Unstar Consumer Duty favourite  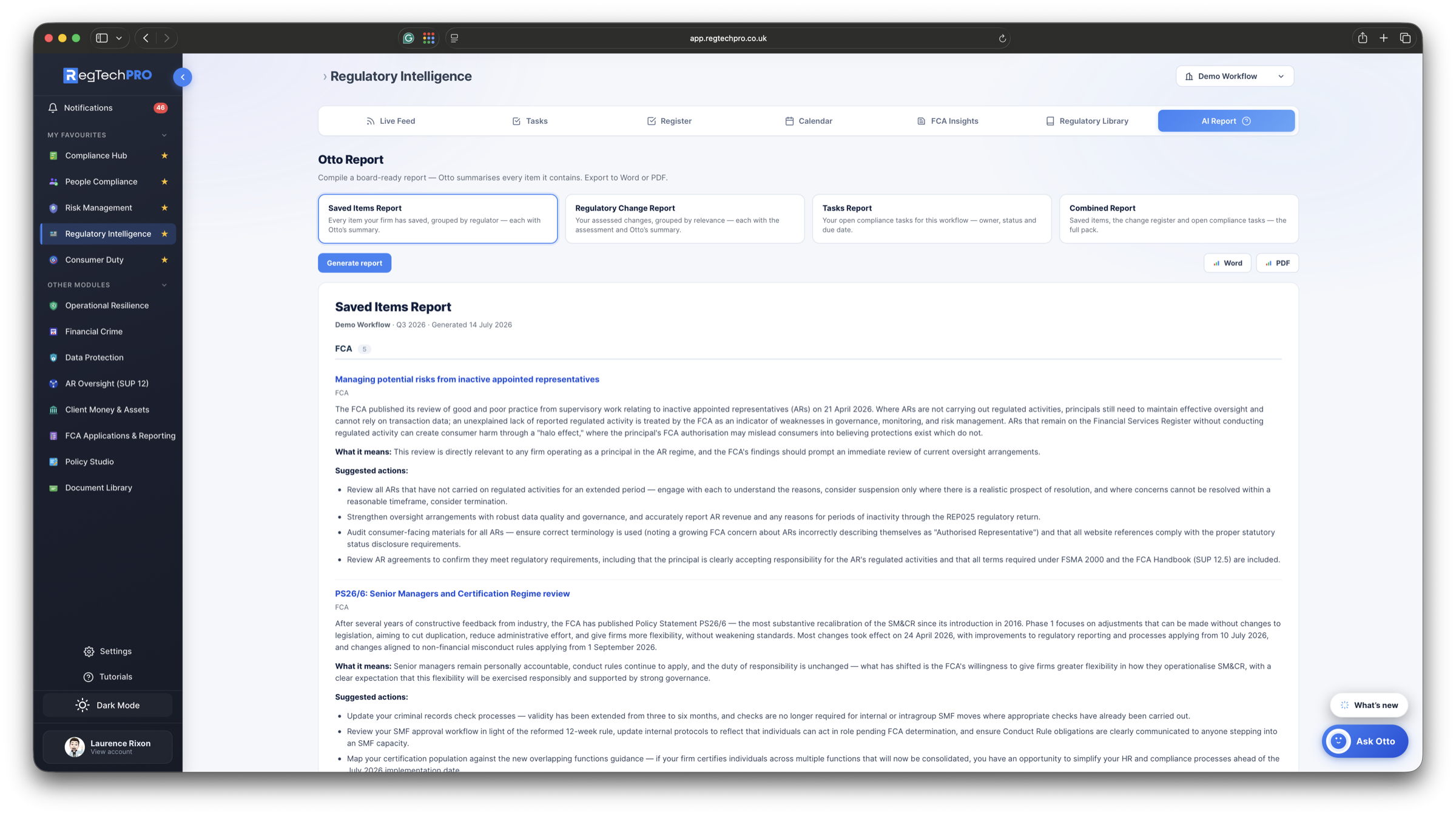[x=164, y=260]
